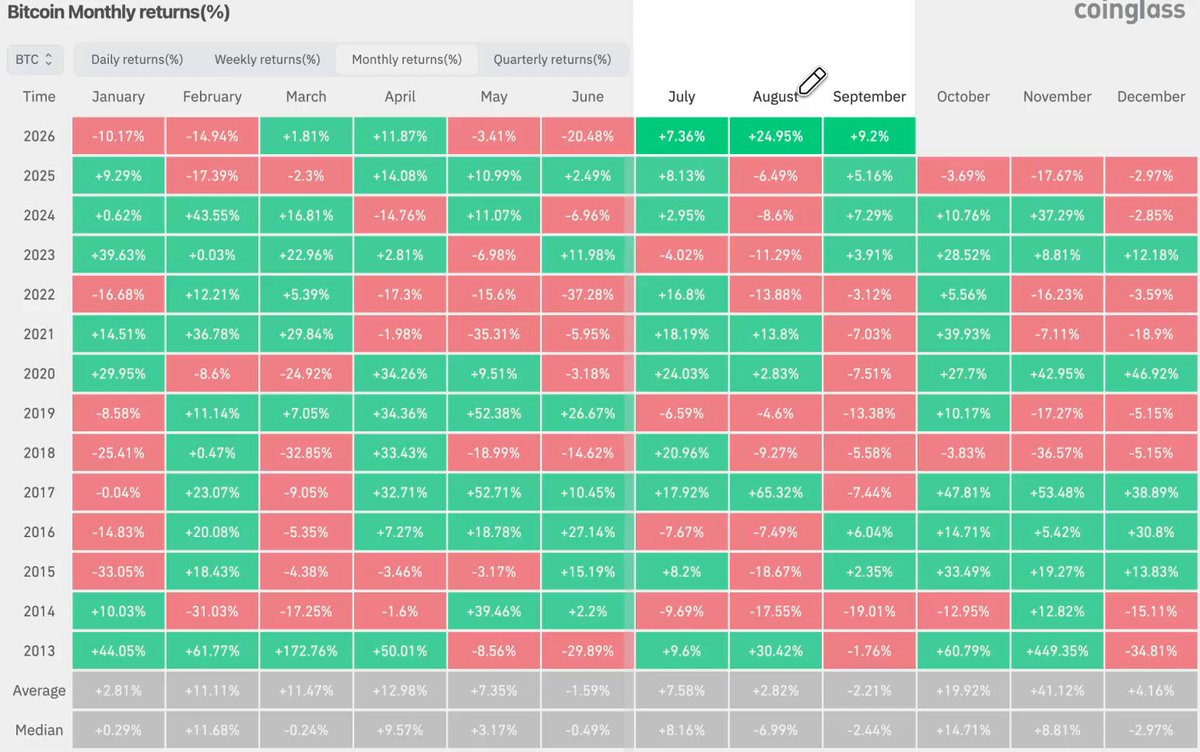Viewport: 1200px width, 752px height.
Task: Click the Median row label
Action: click(x=39, y=730)
